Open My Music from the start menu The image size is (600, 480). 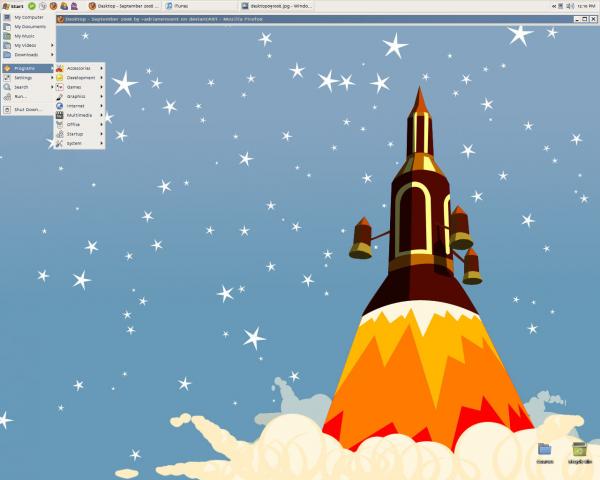[28, 36]
